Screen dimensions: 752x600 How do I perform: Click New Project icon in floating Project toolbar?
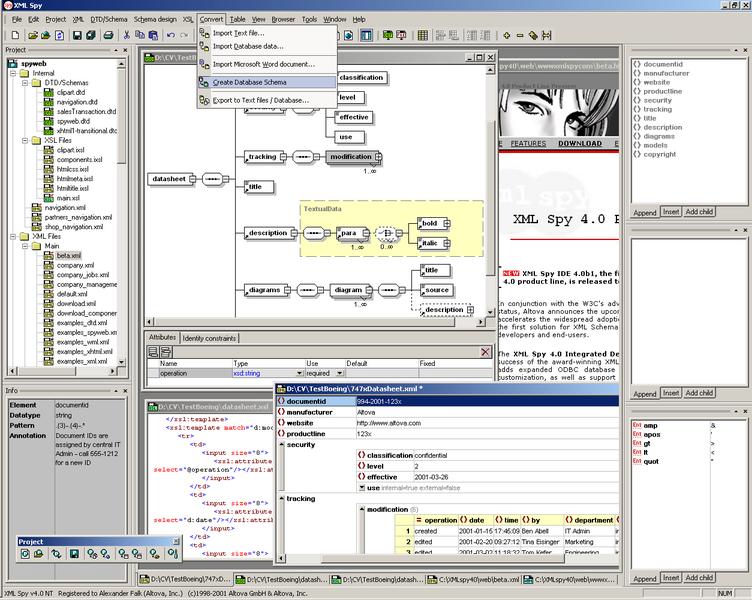[25, 554]
